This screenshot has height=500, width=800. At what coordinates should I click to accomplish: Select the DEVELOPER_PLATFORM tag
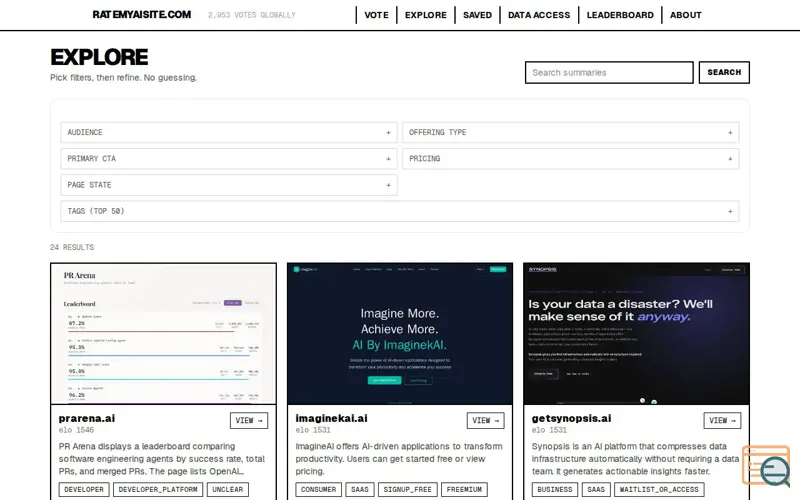158,489
